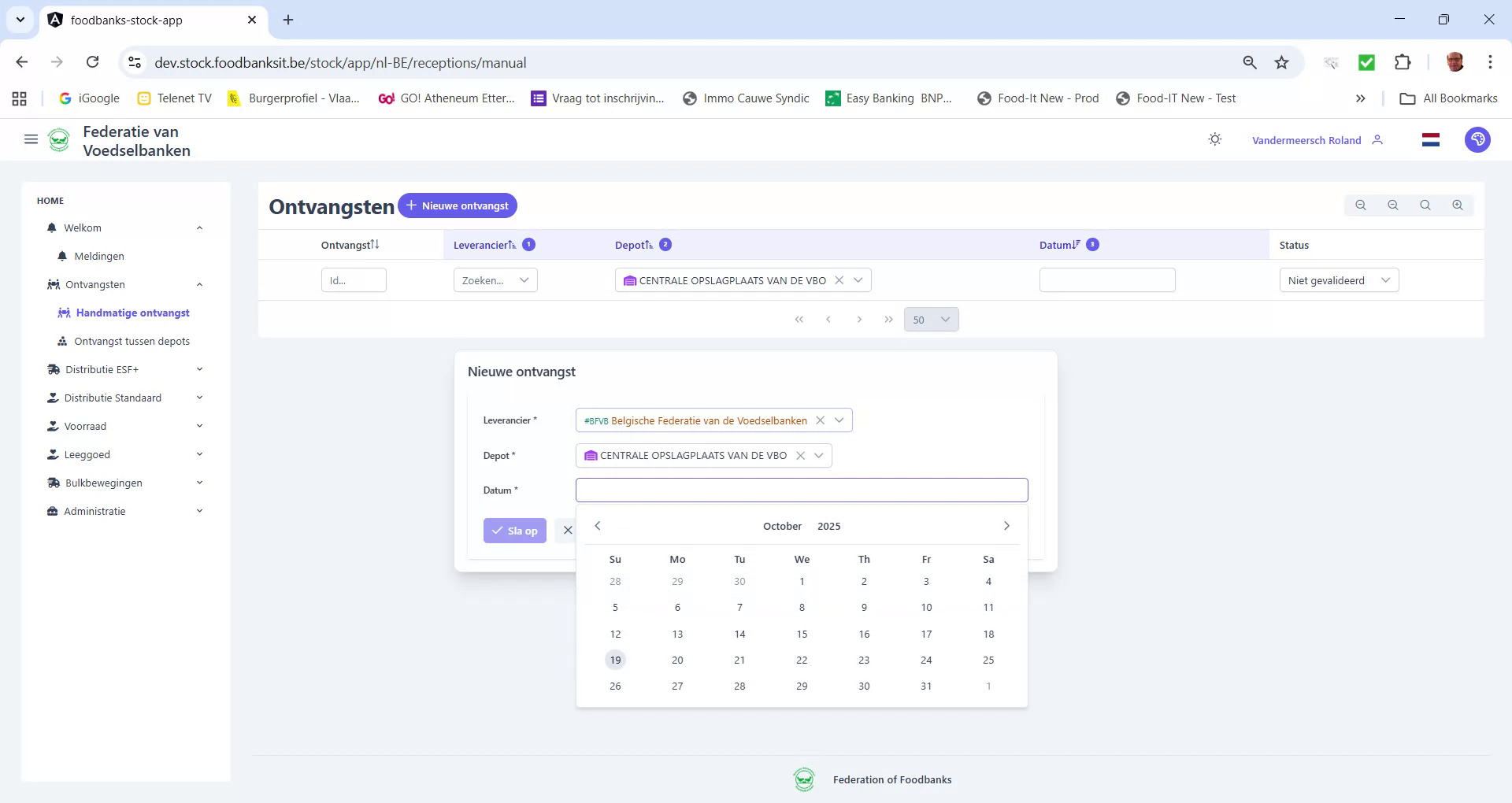Open the Administratie menu section
The height and width of the screenshot is (803, 1512).
[x=94, y=511]
